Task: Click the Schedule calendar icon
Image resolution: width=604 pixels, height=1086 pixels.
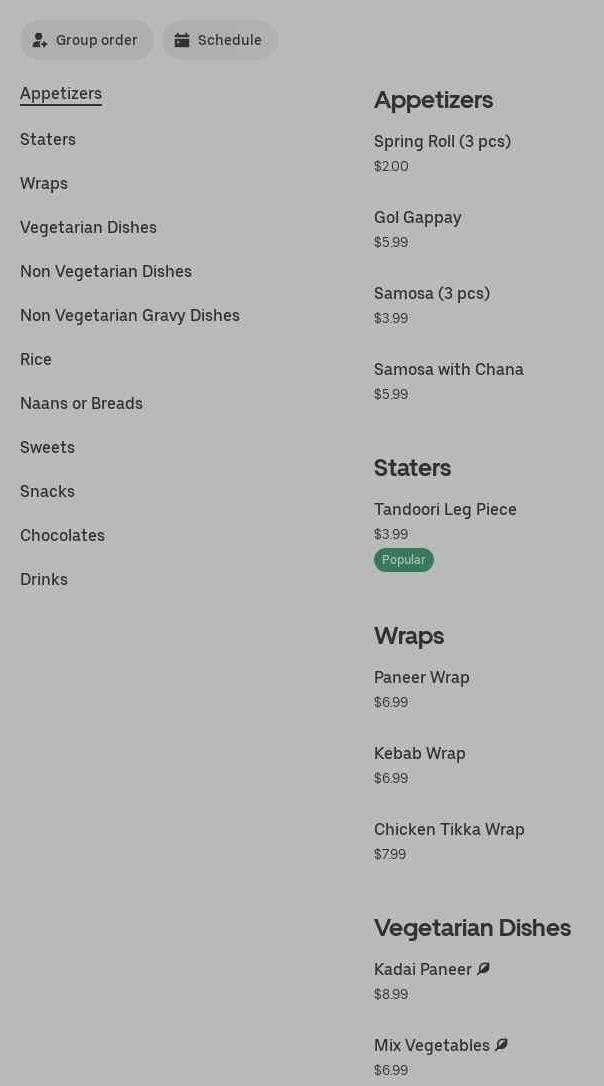Action: click(x=182, y=40)
